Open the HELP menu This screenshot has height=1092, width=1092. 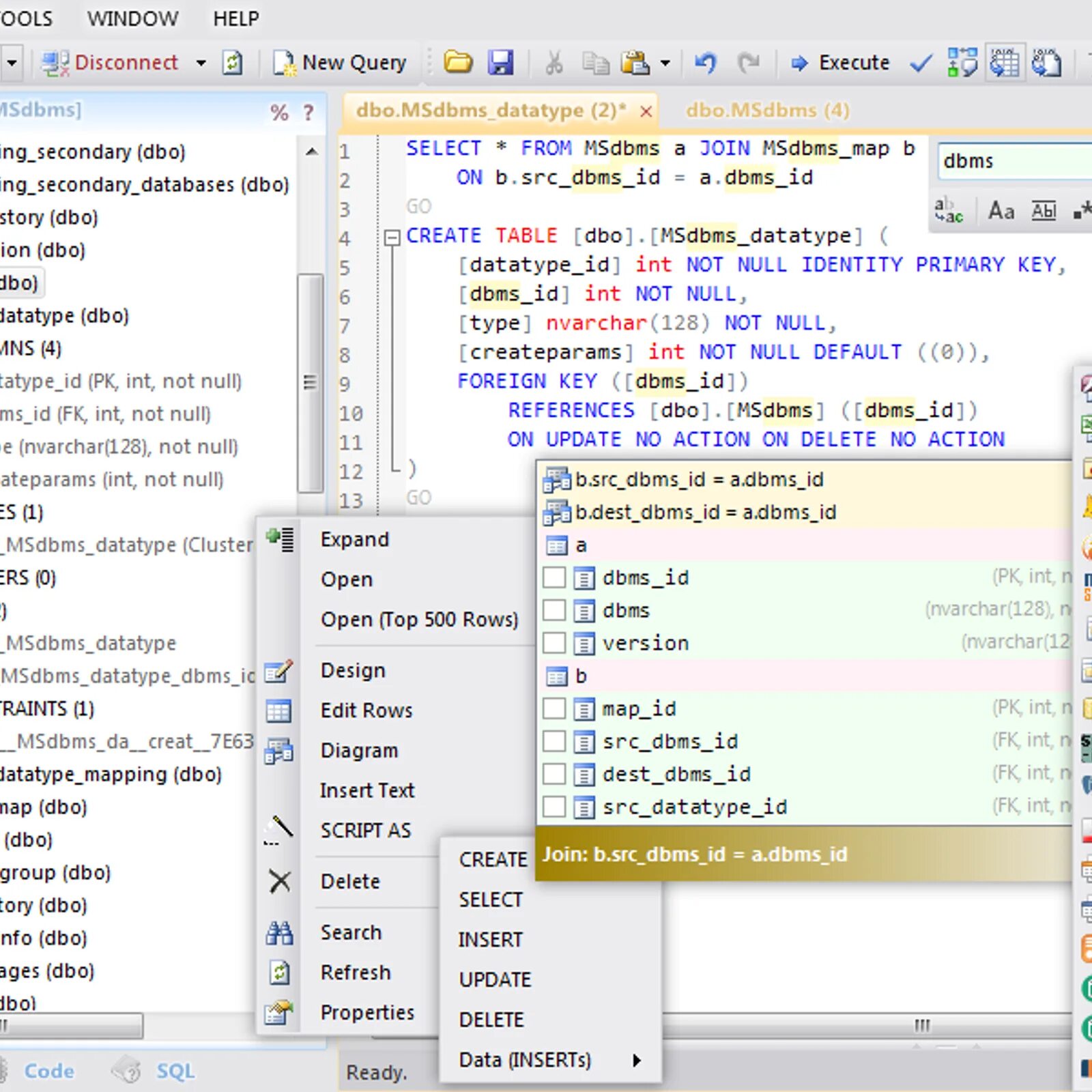[x=235, y=18]
